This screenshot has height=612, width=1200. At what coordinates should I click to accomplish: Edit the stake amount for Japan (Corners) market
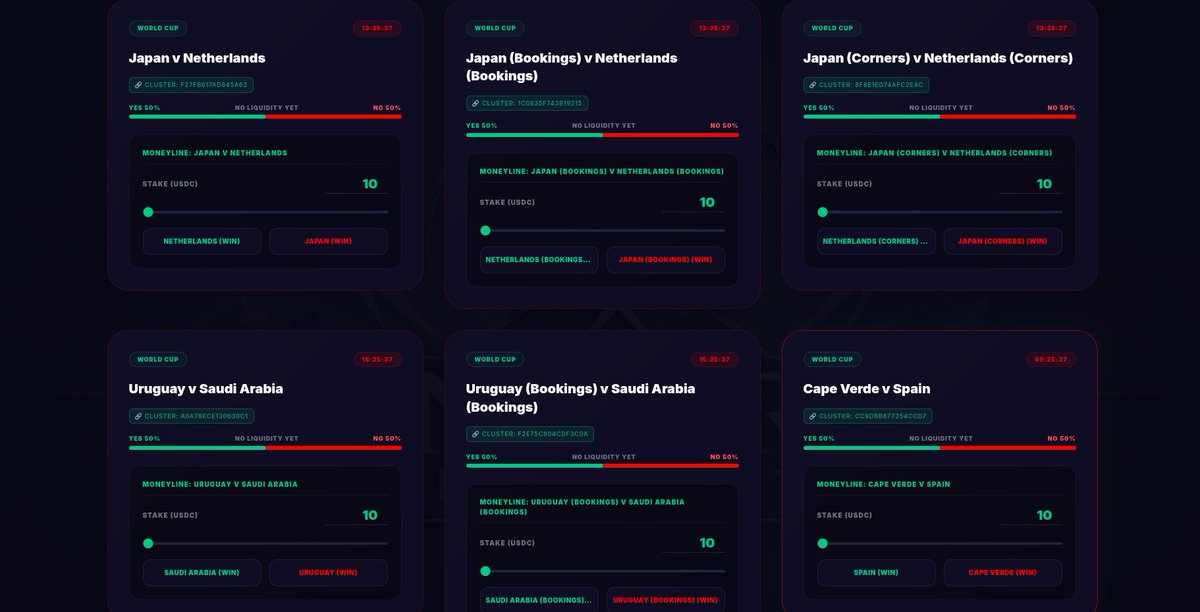[1030, 184]
